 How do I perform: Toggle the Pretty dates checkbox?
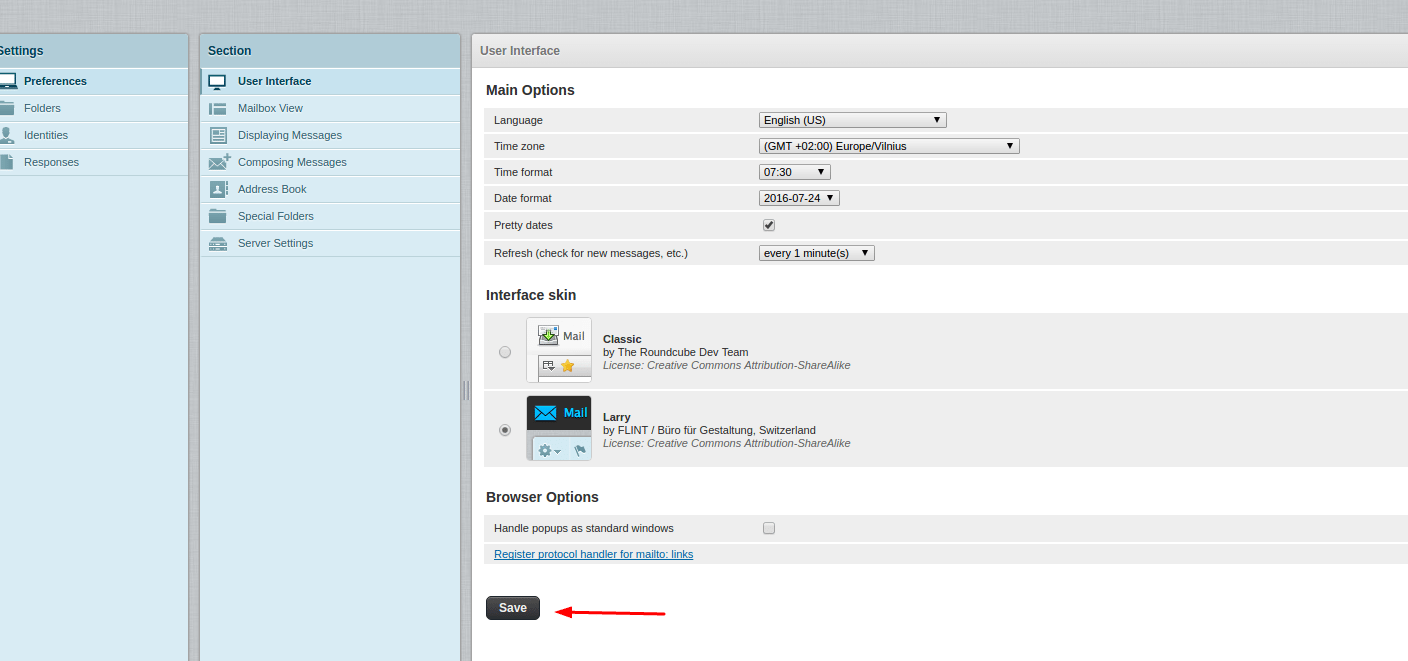[x=768, y=225]
